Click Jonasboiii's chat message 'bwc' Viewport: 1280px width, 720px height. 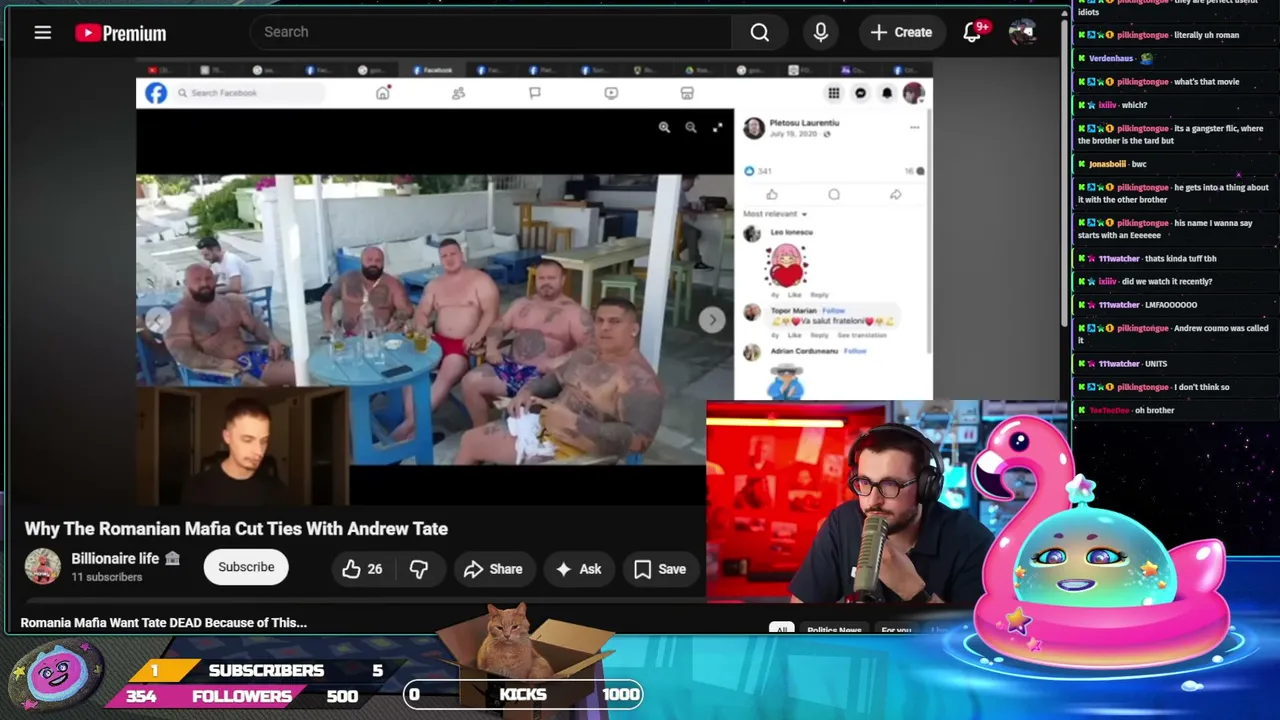(1139, 164)
